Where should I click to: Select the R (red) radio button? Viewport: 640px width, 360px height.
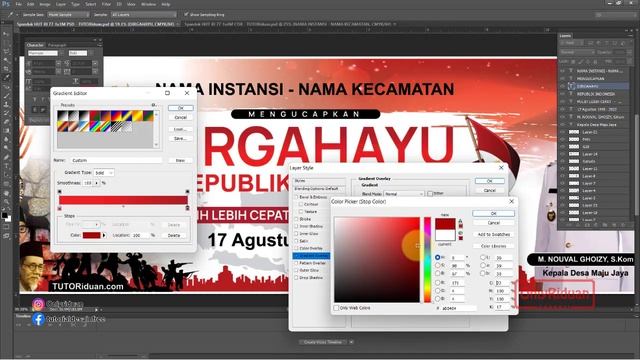tap(438, 282)
